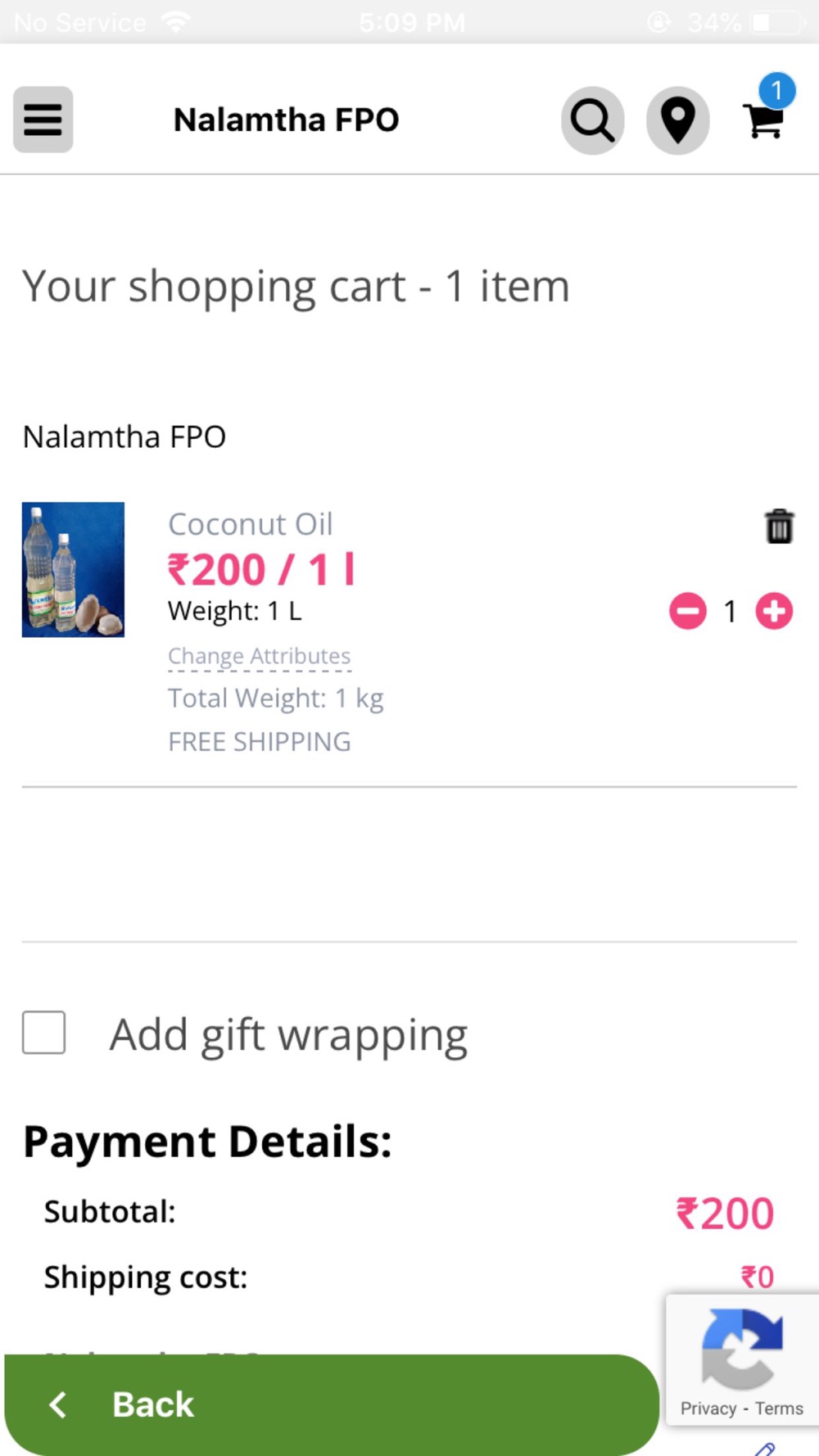Click the Change Attributes link
Screen dimensions: 819x1456
pos(259,656)
